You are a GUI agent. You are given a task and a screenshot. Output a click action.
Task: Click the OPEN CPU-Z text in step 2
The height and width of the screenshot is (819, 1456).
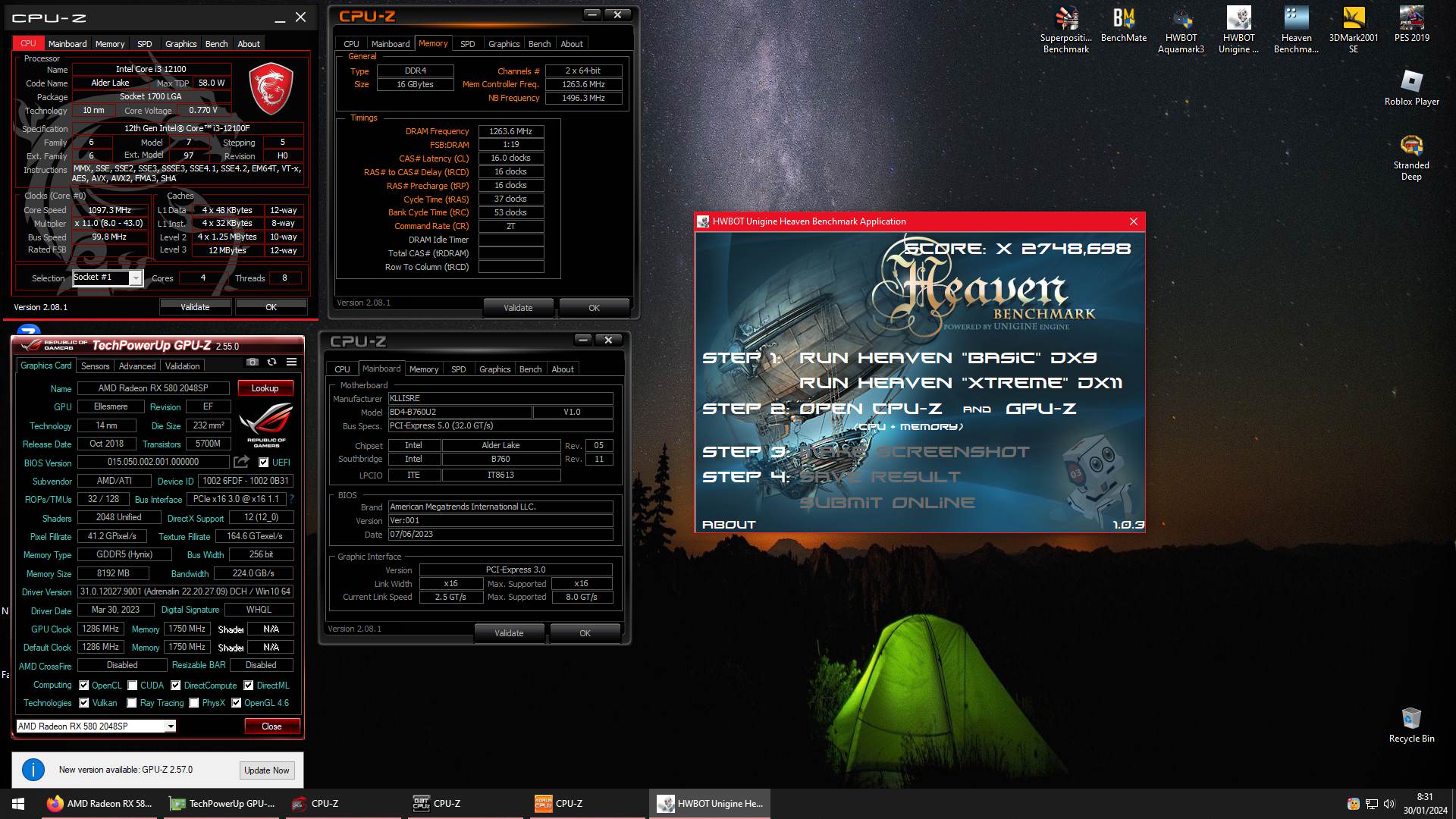871,409
